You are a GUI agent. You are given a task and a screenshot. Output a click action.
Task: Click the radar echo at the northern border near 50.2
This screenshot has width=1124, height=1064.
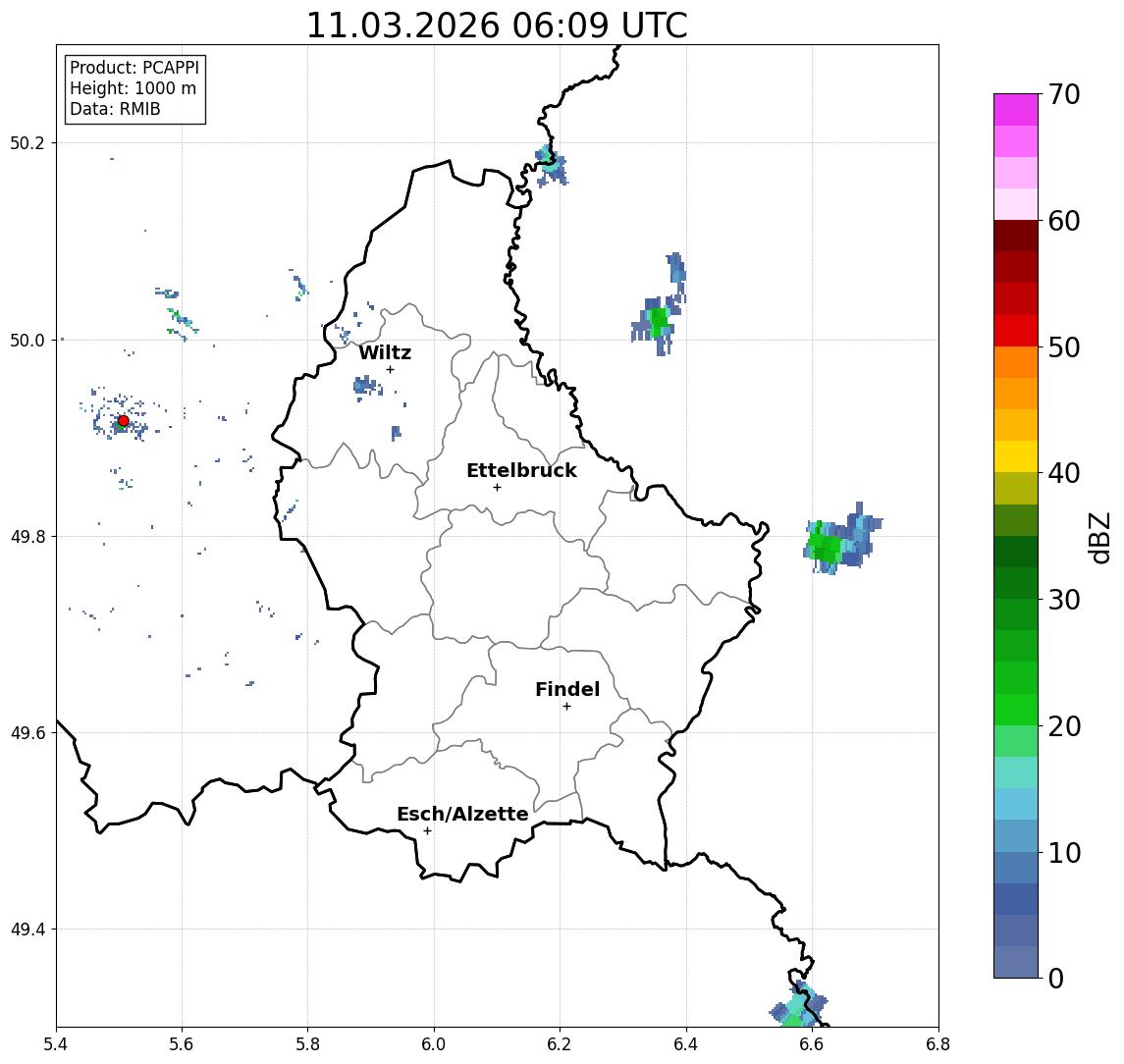pyautogui.click(x=552, y=165)
